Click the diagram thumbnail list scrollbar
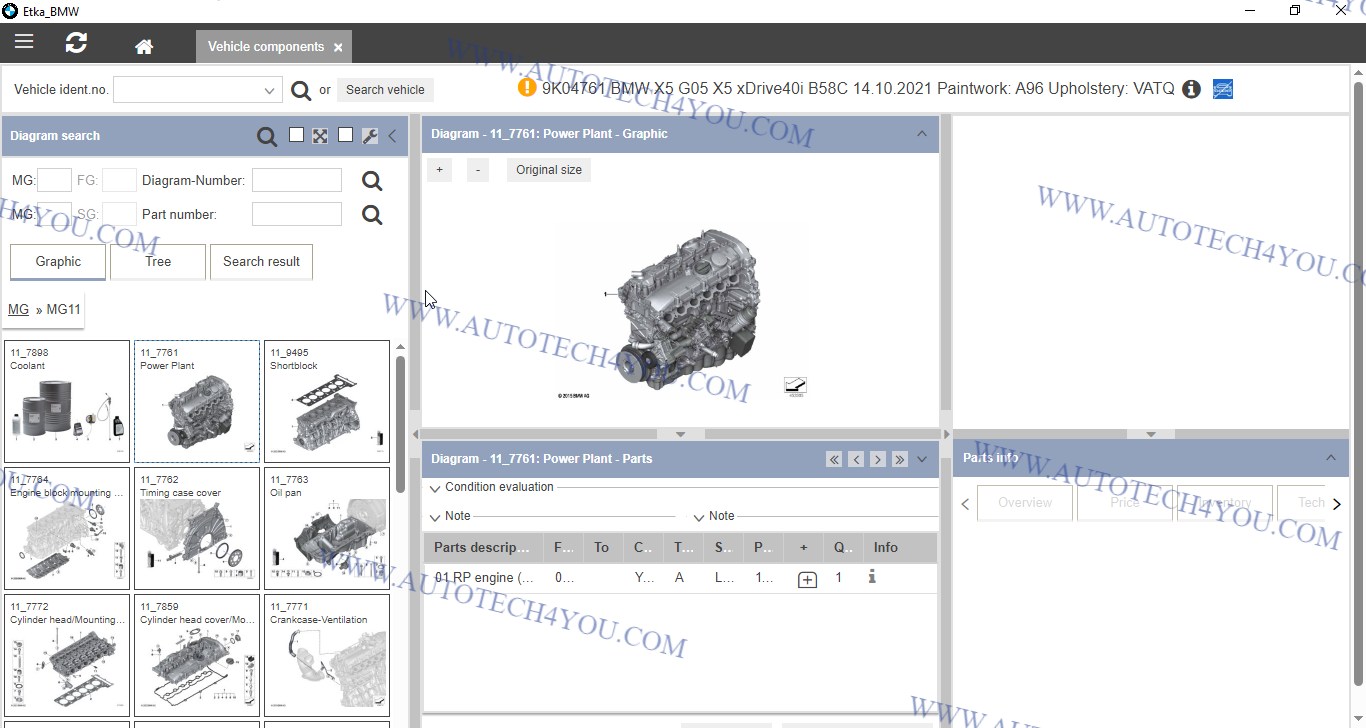The image size is (1366, 728). click(x=400, y=420)
